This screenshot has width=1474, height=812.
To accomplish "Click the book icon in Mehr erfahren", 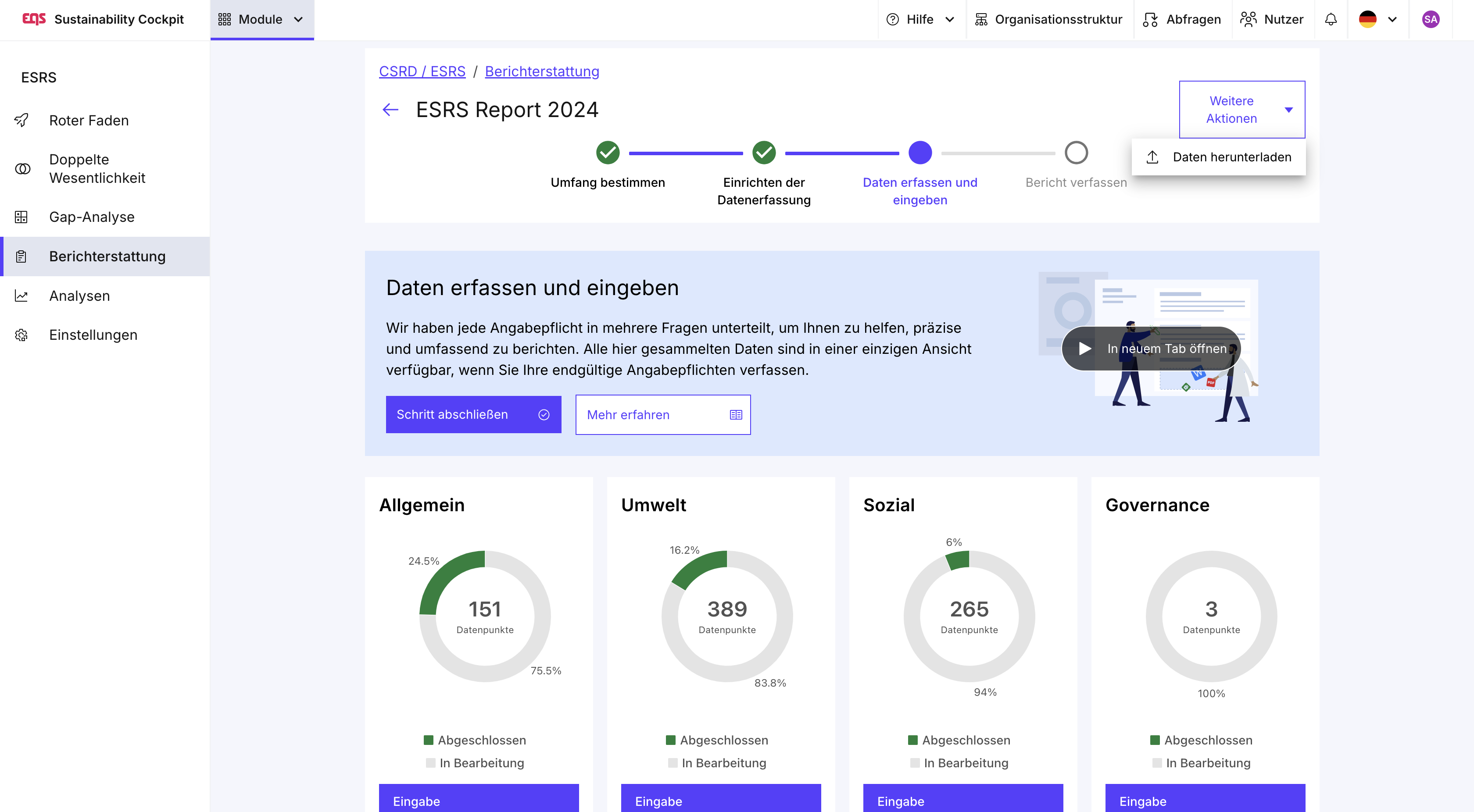I will 736,415.
